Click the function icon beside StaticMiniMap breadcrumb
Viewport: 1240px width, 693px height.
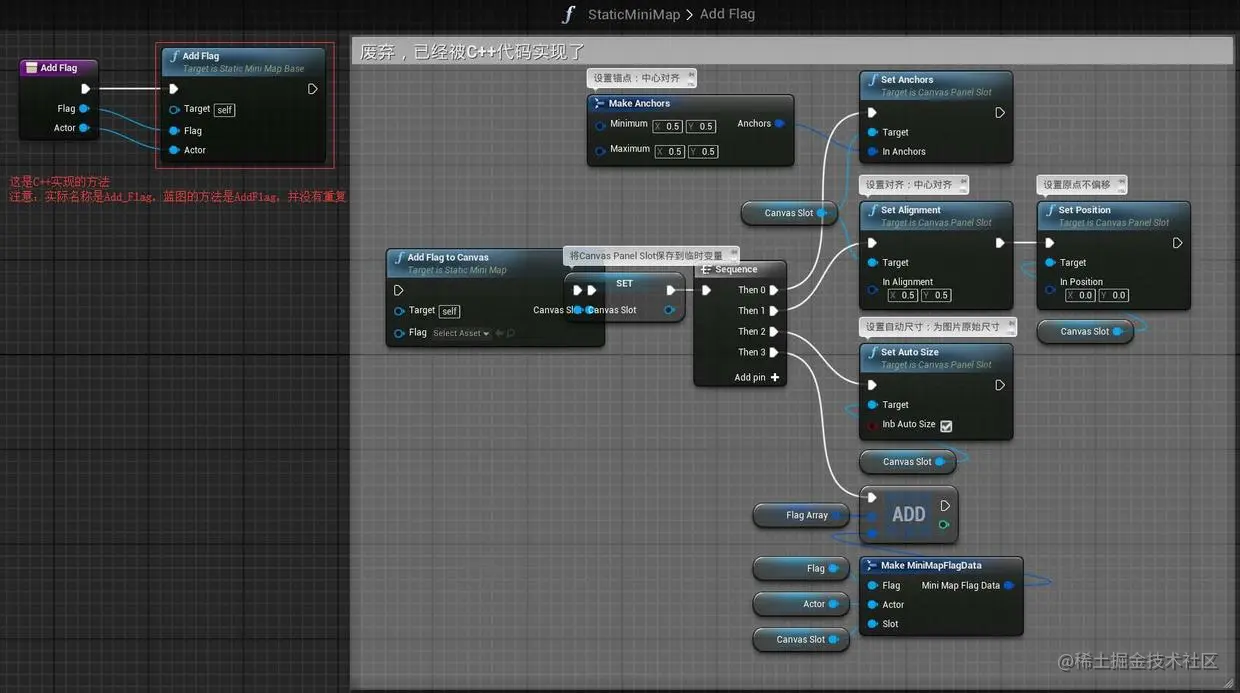click(x=569, y=14)
